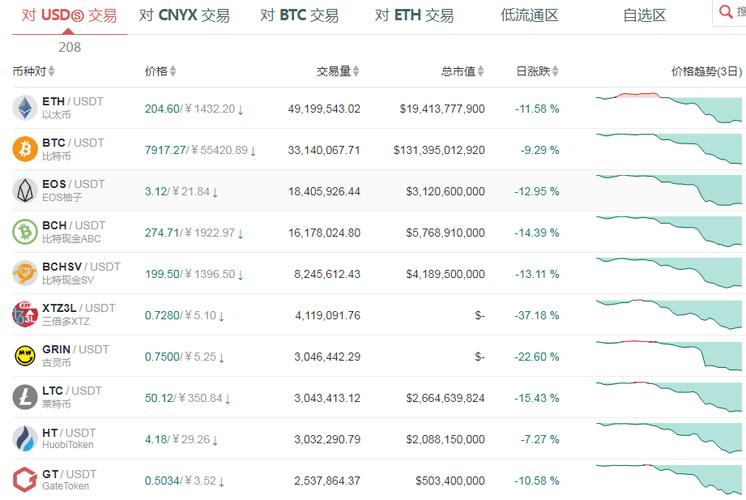
Task: Click the EOS coin icon
Action: pyautogui.click(x=25, y=190)
